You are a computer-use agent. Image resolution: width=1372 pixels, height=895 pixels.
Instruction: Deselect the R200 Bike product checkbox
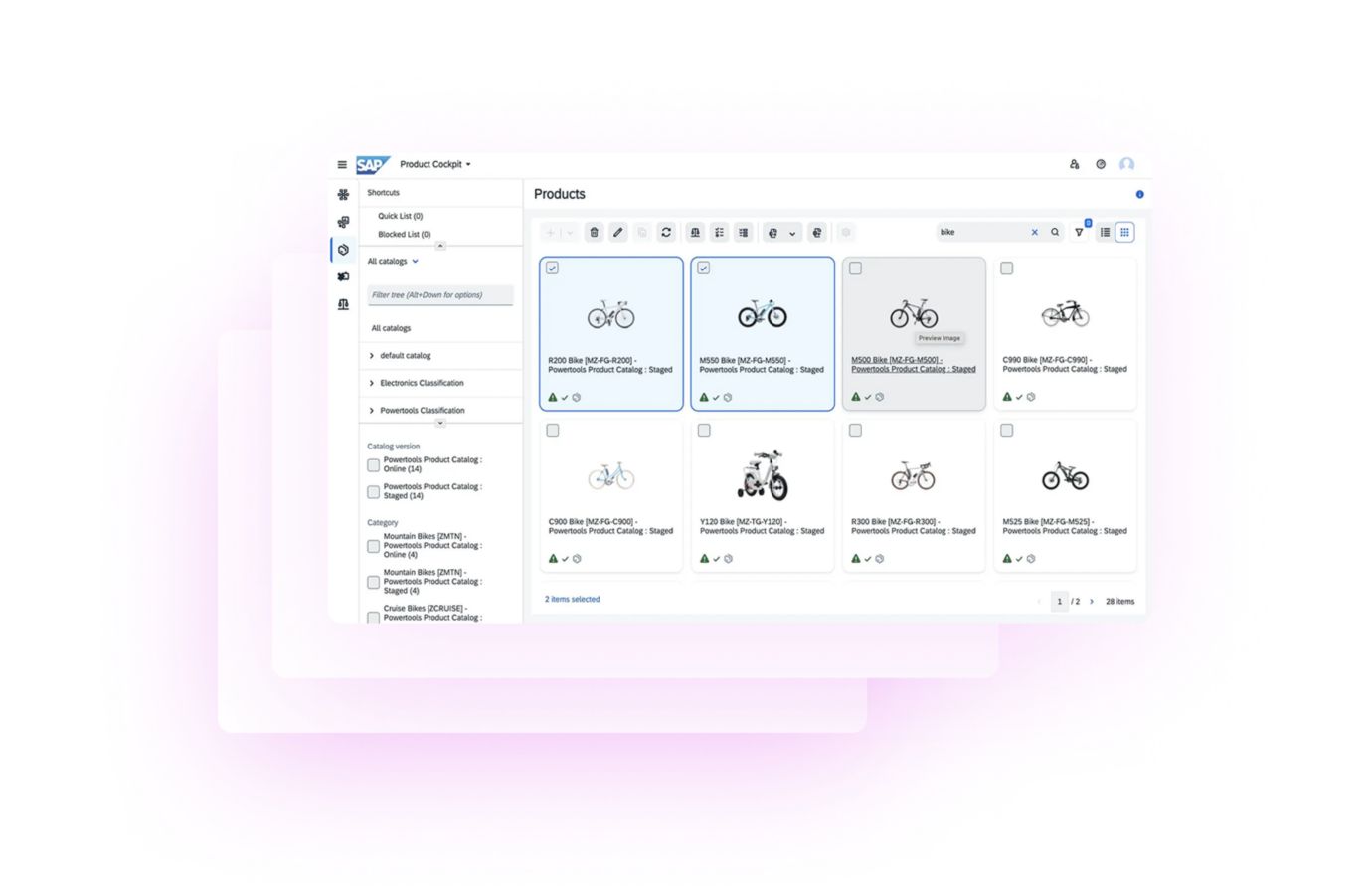pyautogui.click(x=554, y=268)
